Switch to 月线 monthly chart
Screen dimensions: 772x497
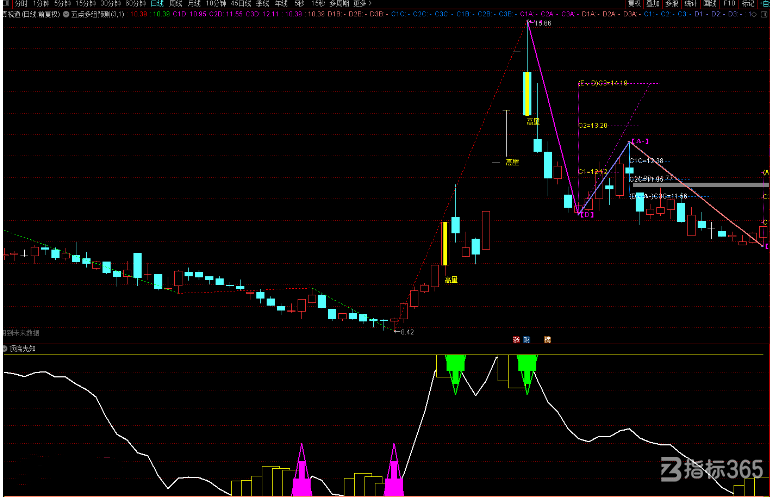(x=194, y=3)
